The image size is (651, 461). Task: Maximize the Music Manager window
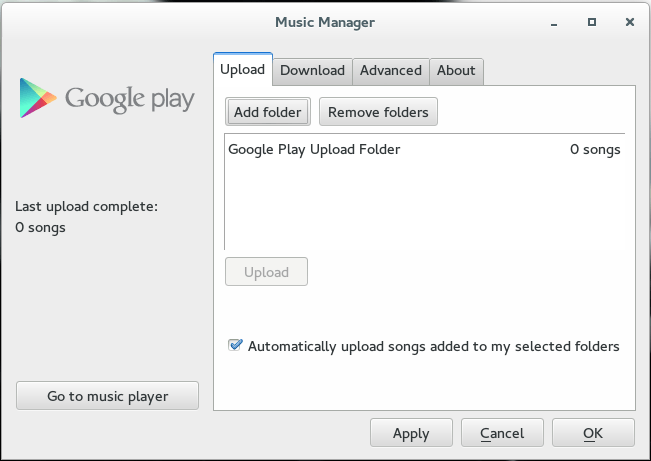pyautogui.click(x=592, y=22)
